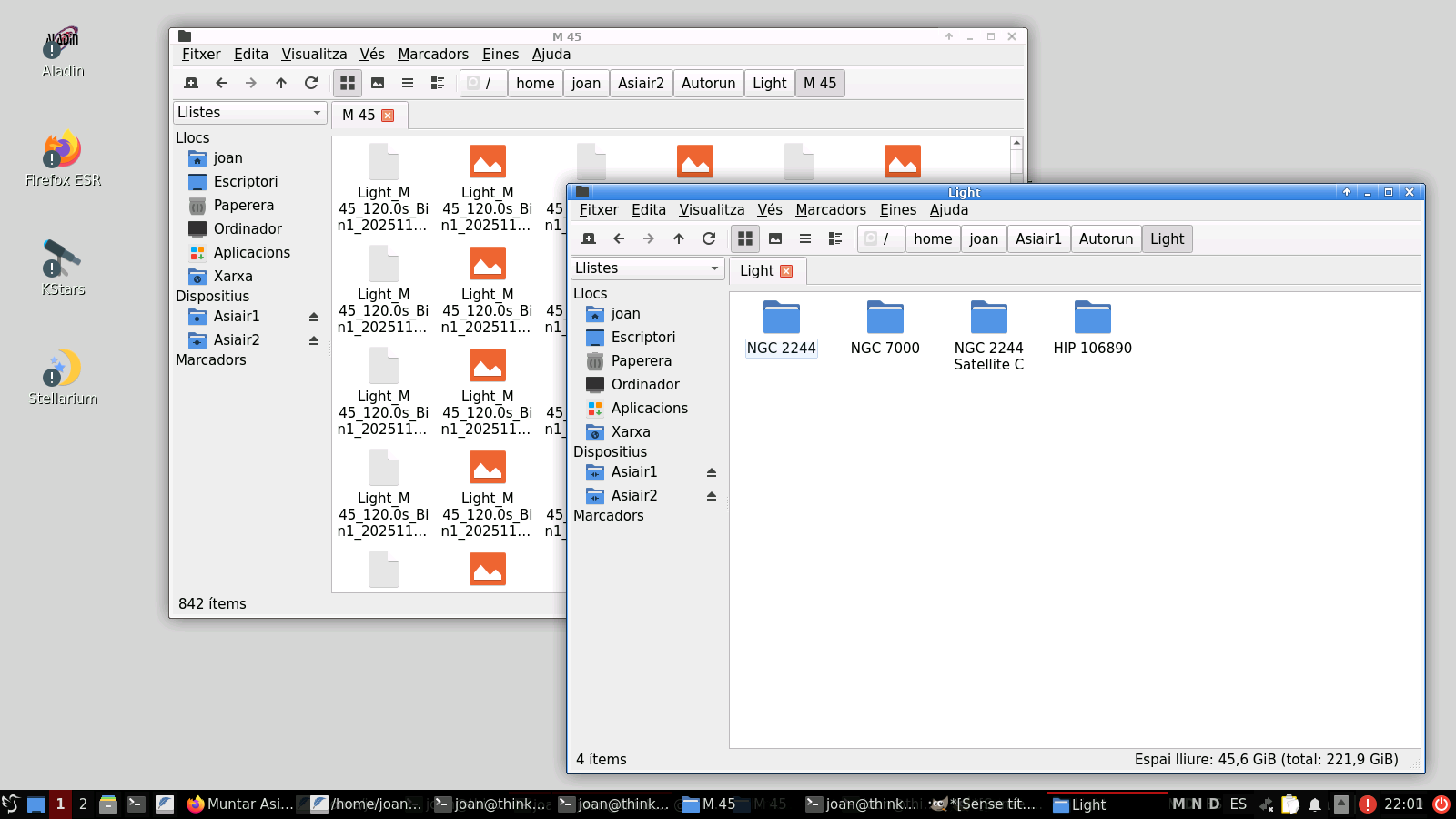Open the Marcadors menu in Light window
Viewport: 1456px width, 819px height.
point(830,210)
